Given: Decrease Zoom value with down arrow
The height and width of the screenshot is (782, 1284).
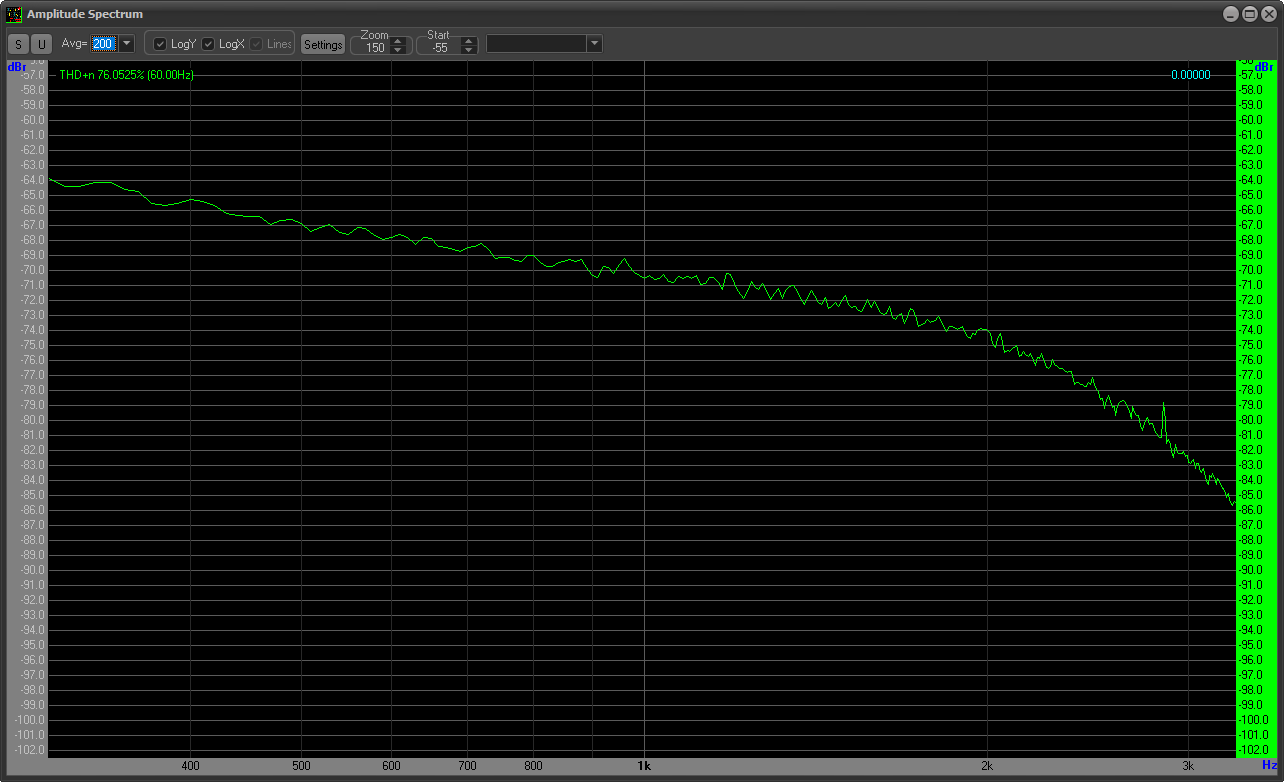Looking at the screenshot, I should point(398,49).
